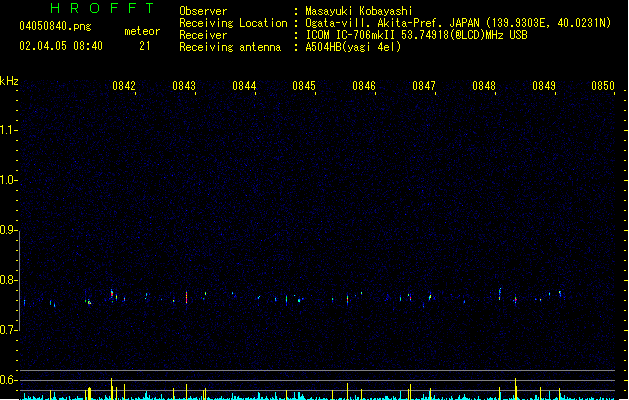Click the red meteor echo just after 0843

click(187, 297)
